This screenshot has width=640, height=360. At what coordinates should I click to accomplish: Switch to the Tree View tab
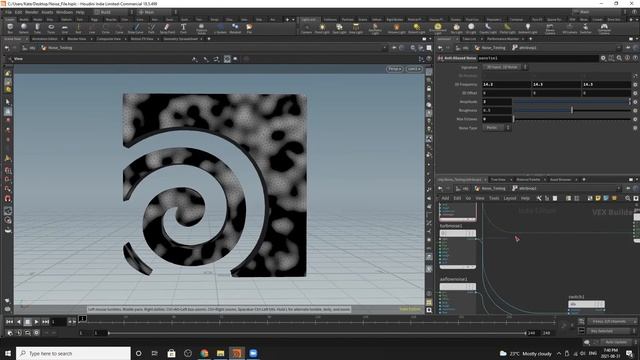pos(498,180)
